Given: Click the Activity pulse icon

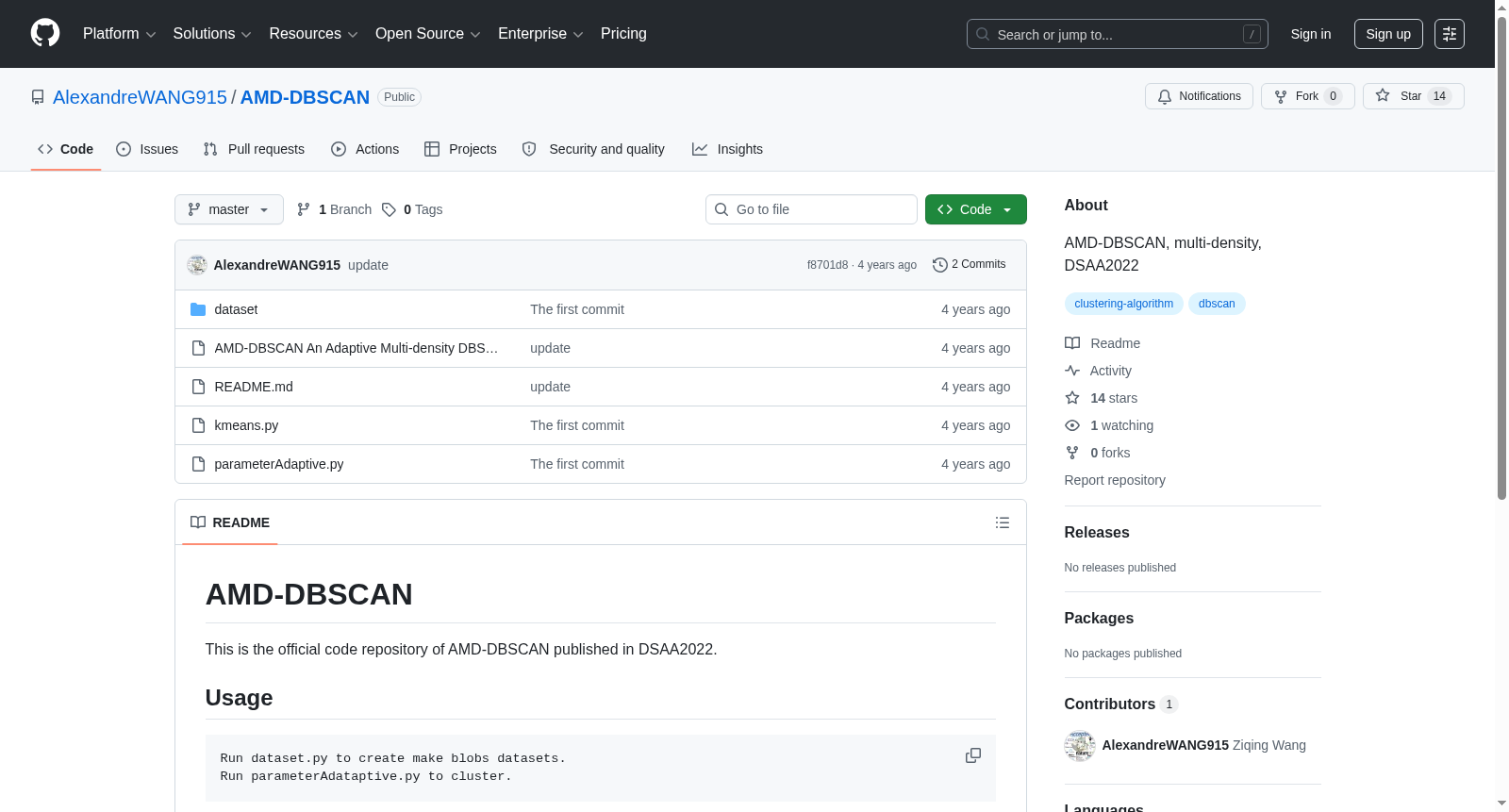Looking at the screenshot, I should (1072, 371).
